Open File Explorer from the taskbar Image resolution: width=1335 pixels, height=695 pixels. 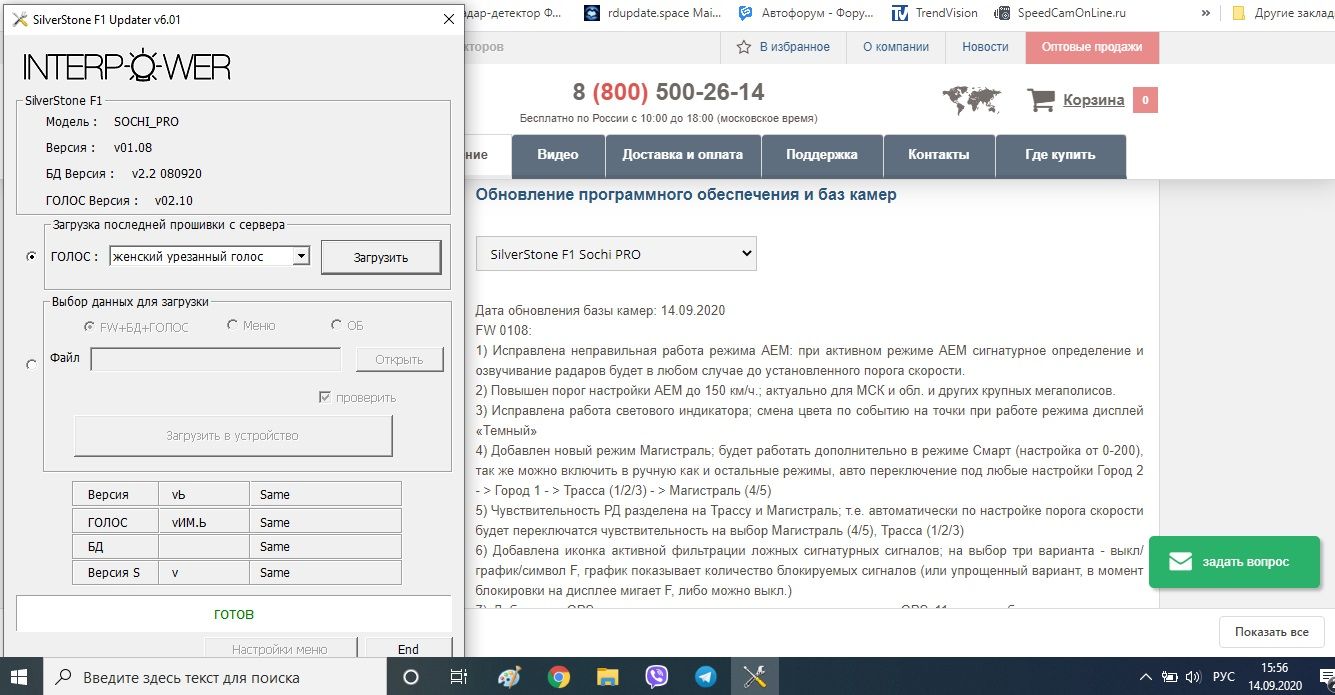pos(607,677)
